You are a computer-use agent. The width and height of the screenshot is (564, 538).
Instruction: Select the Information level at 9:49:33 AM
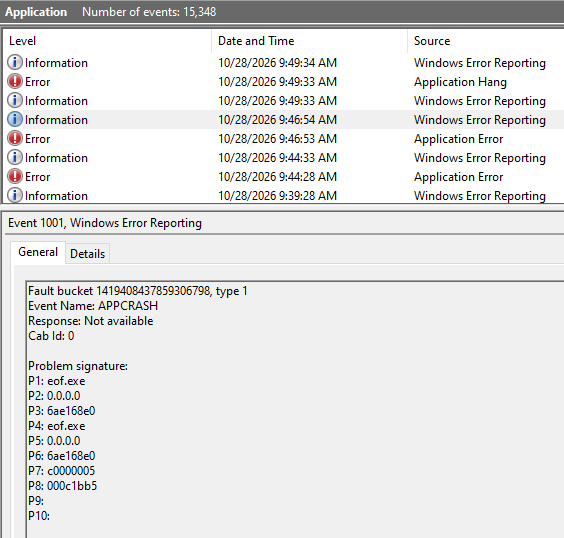pyautogui.click(x=56, y=101)
